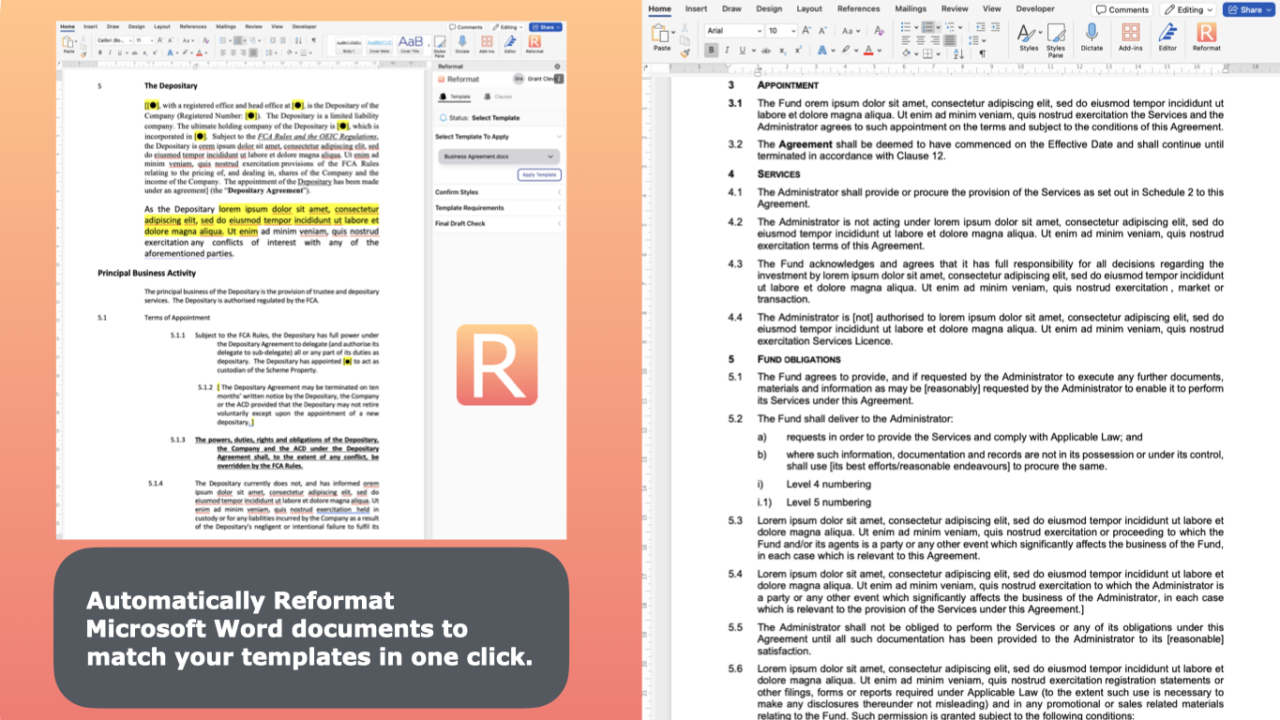This screenshot has height=720, width=1280.
Task: Click the Format Painter icon
Action: 684,50
